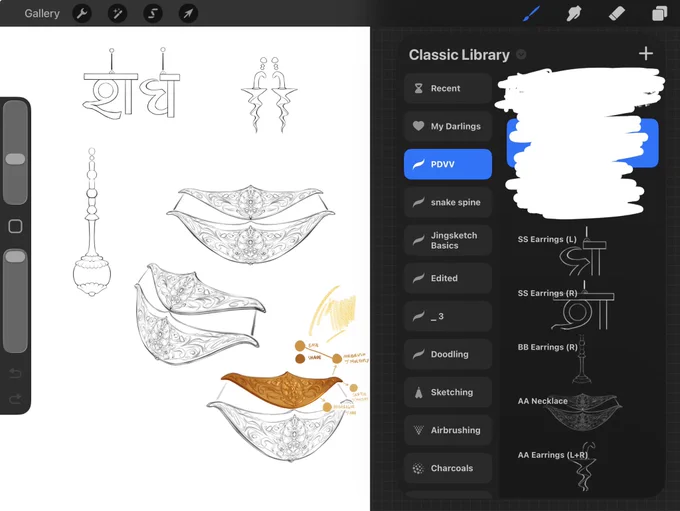Click the Classic Library title
The image size is (680, 511).
(459, 55)
